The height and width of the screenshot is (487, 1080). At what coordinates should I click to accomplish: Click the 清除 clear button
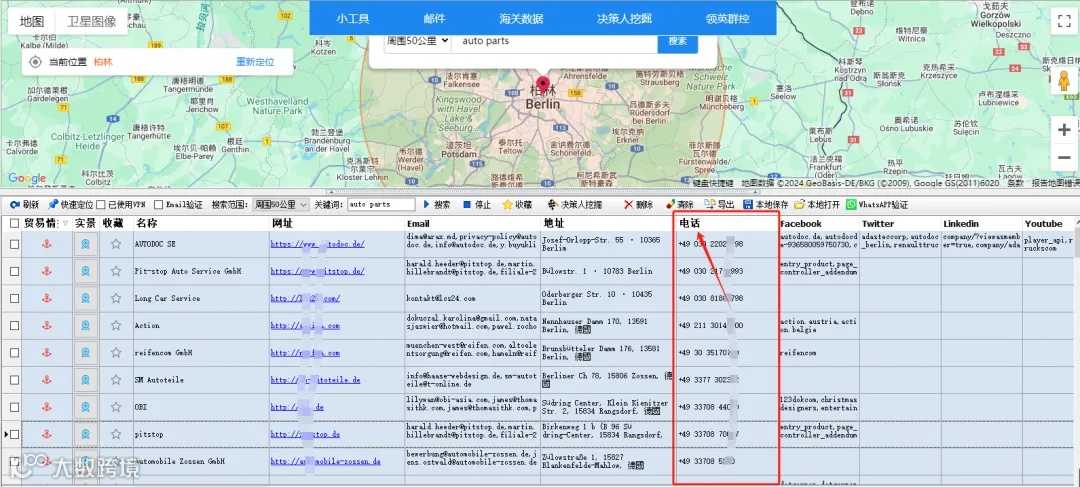coord(679,205)
